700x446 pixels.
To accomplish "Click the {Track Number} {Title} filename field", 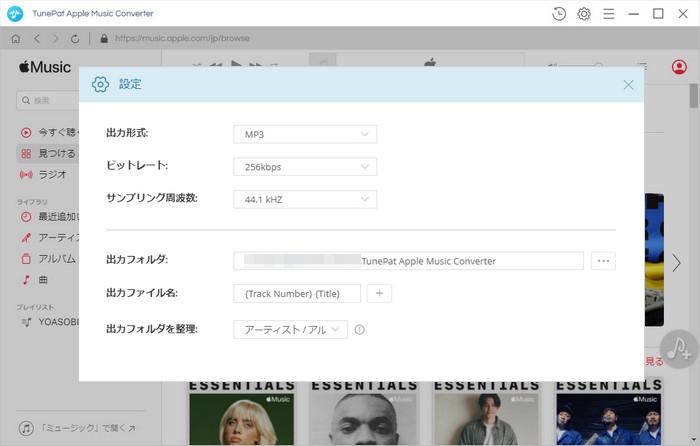I will click(297, 293).
